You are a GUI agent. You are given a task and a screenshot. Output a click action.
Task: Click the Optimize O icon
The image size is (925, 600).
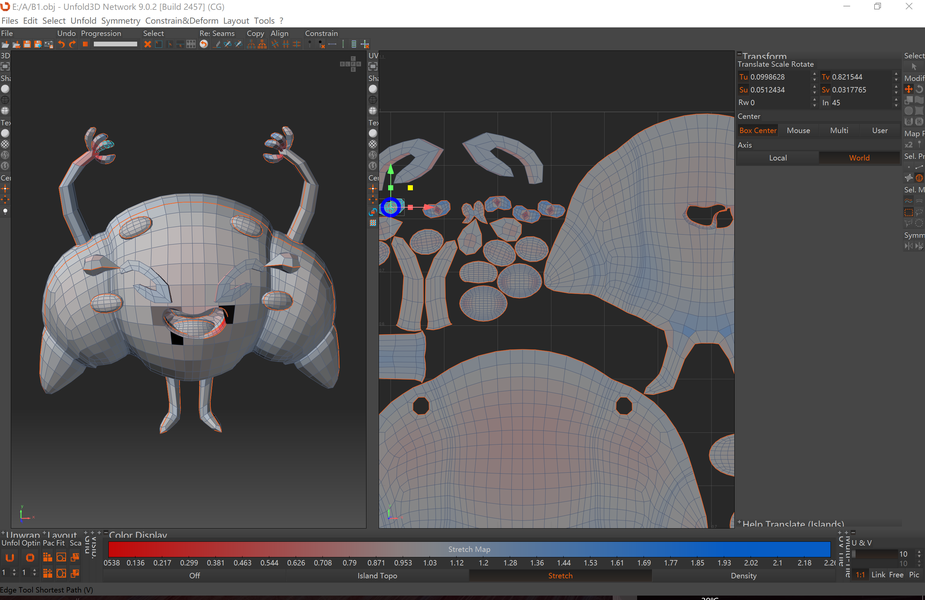click(x=29, y=558)
